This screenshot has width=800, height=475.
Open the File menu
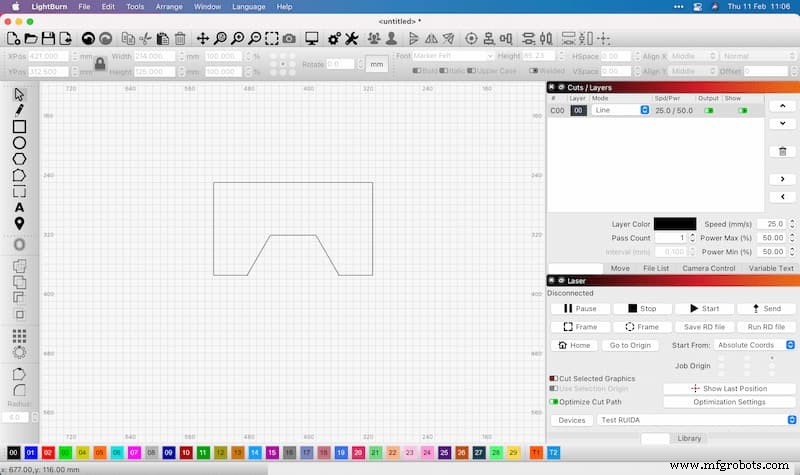point(84,7)
